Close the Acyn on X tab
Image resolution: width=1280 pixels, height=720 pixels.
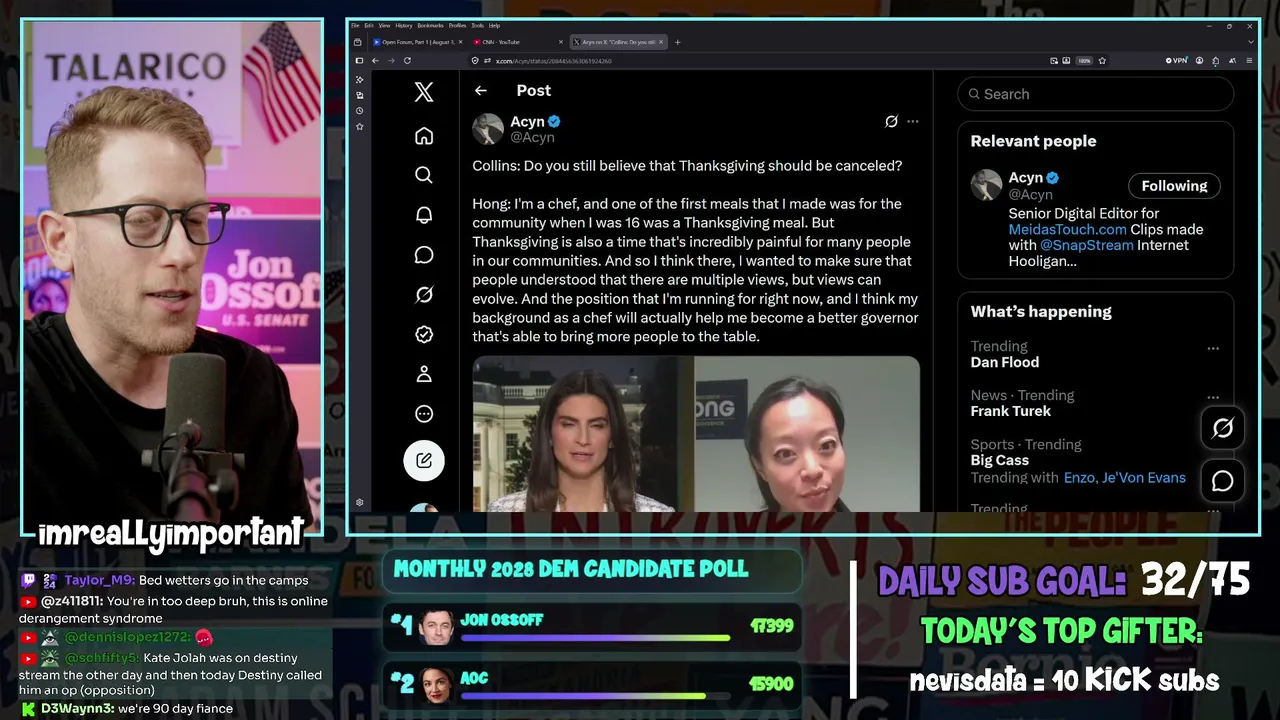[x=662, y=42]
